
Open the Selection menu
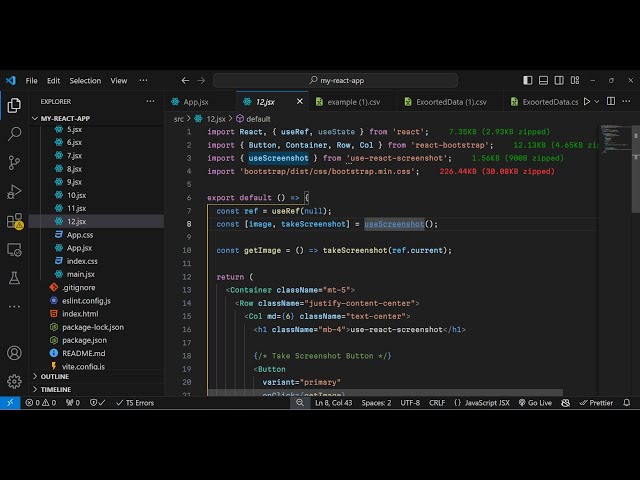tap(85, 81)
